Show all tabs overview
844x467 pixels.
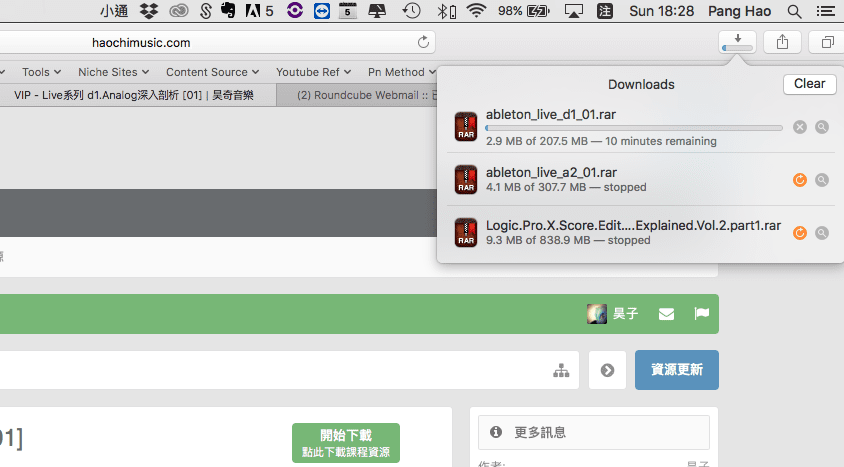click(827, 42)
